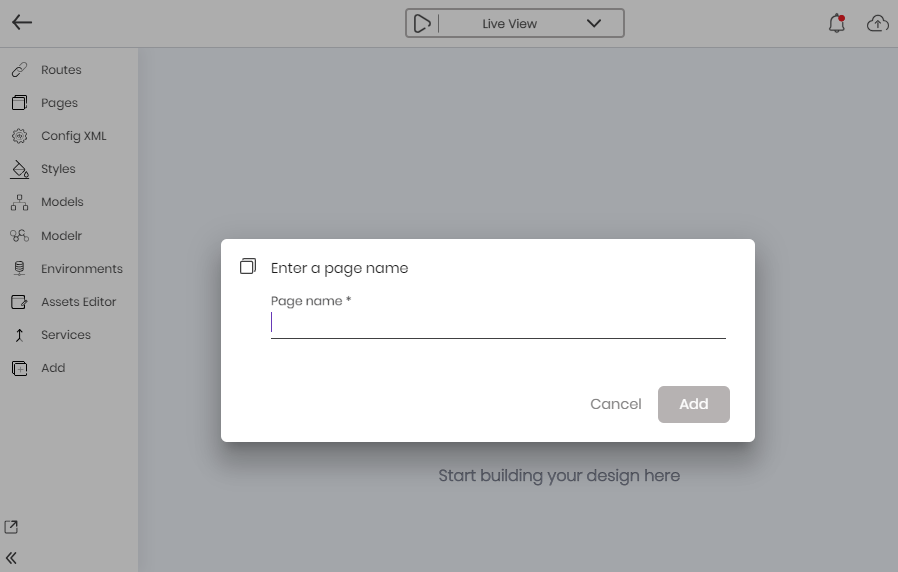Click the Models hierarchy icon
This screenshot has width=898, height=572.
tap(19, 202)
